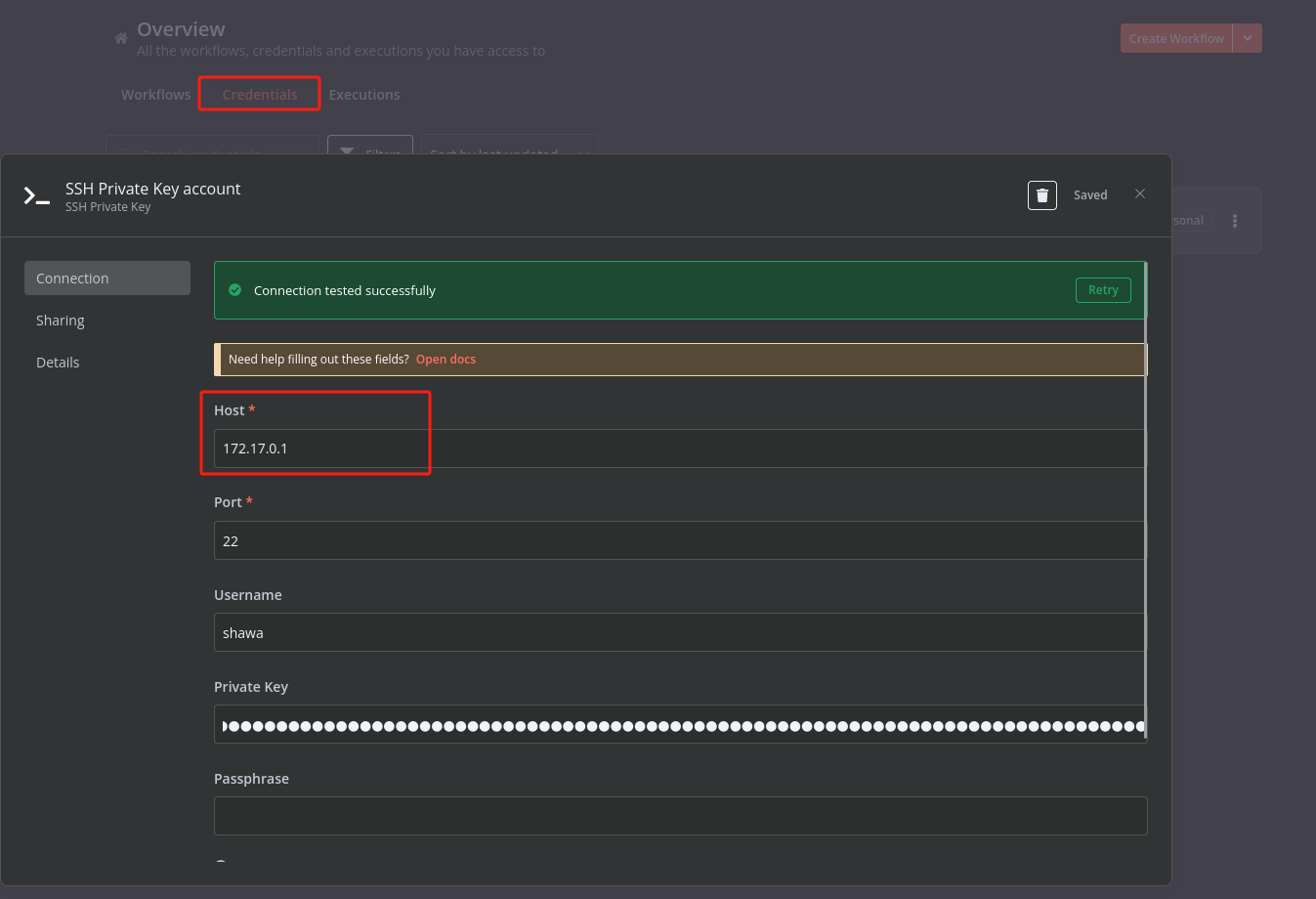Click the home icon beside Overview
The height and width of the screenshot is (899, 1316).
click(121, 39)
